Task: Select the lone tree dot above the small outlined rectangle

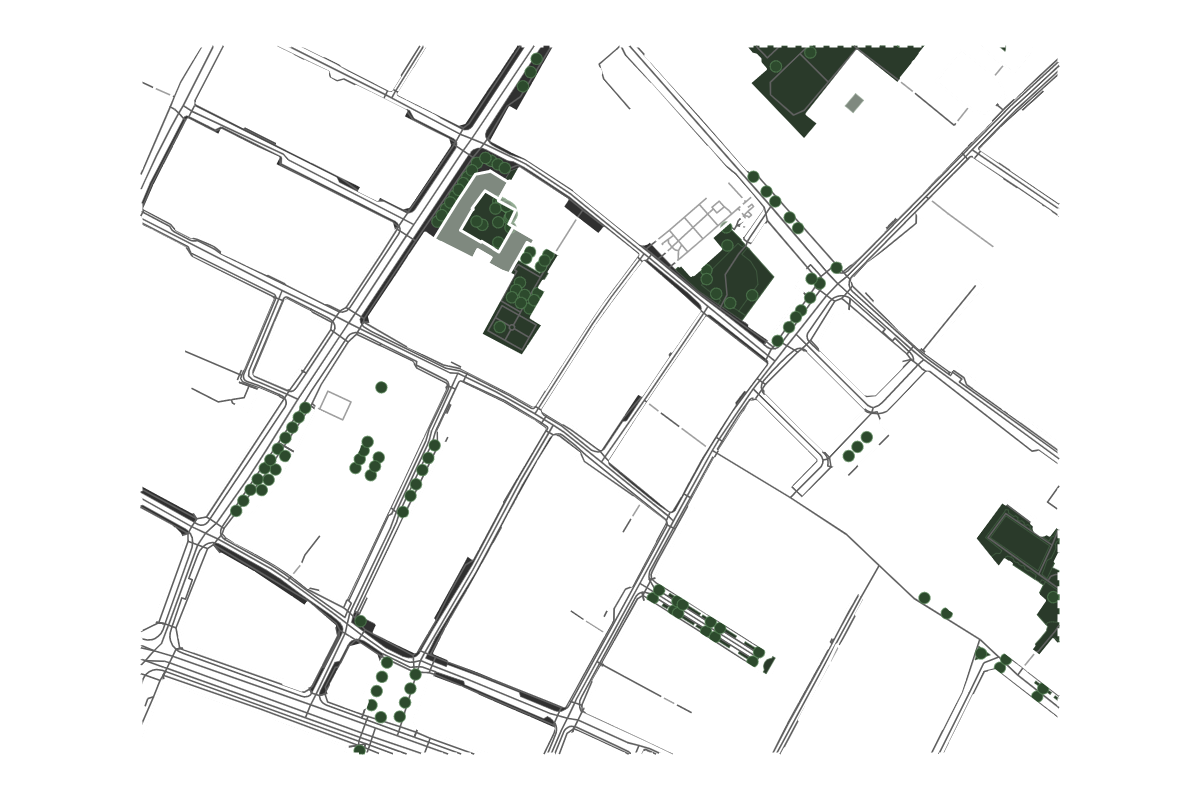Action: (381, 387)
